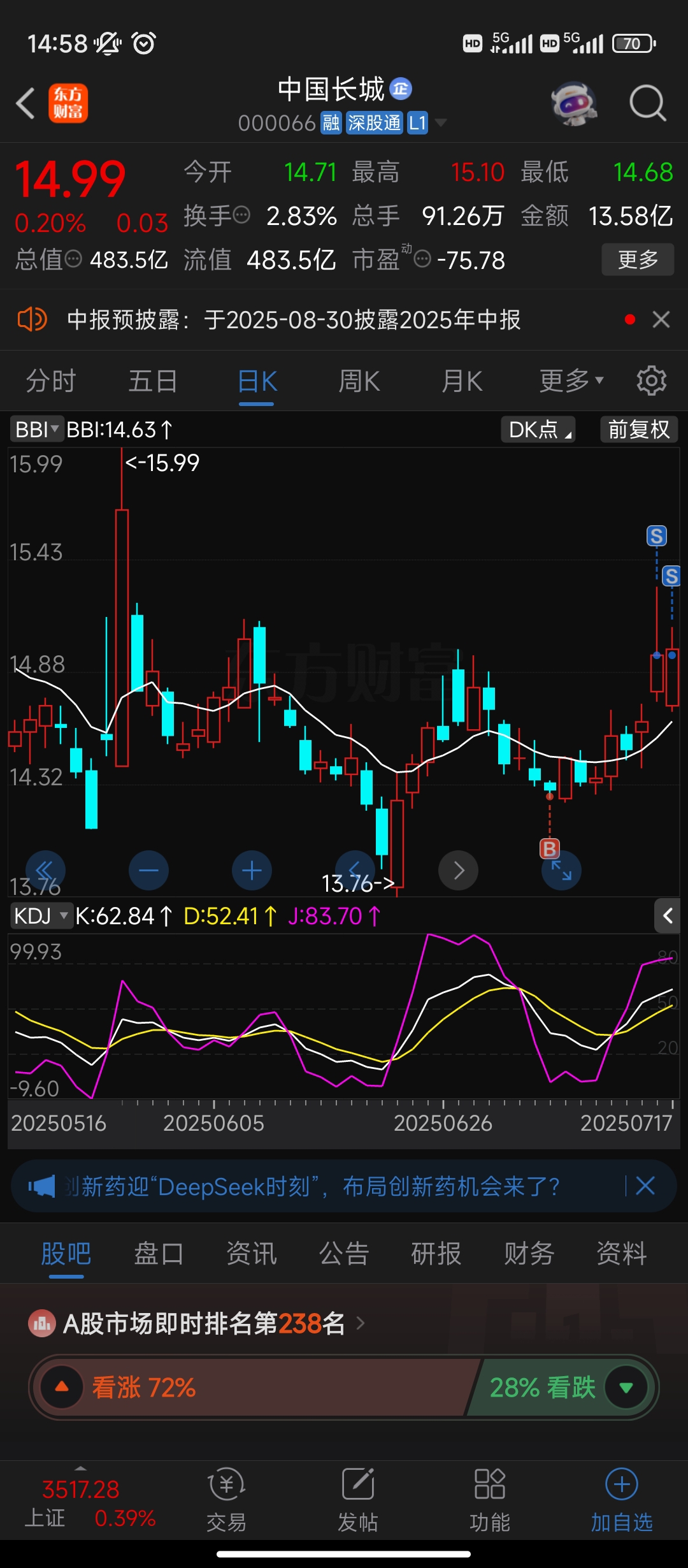Screen dimensions: 688x1568
Task: Expand the 更多 chart period dropdown
Action: click(x=571, y=381)
